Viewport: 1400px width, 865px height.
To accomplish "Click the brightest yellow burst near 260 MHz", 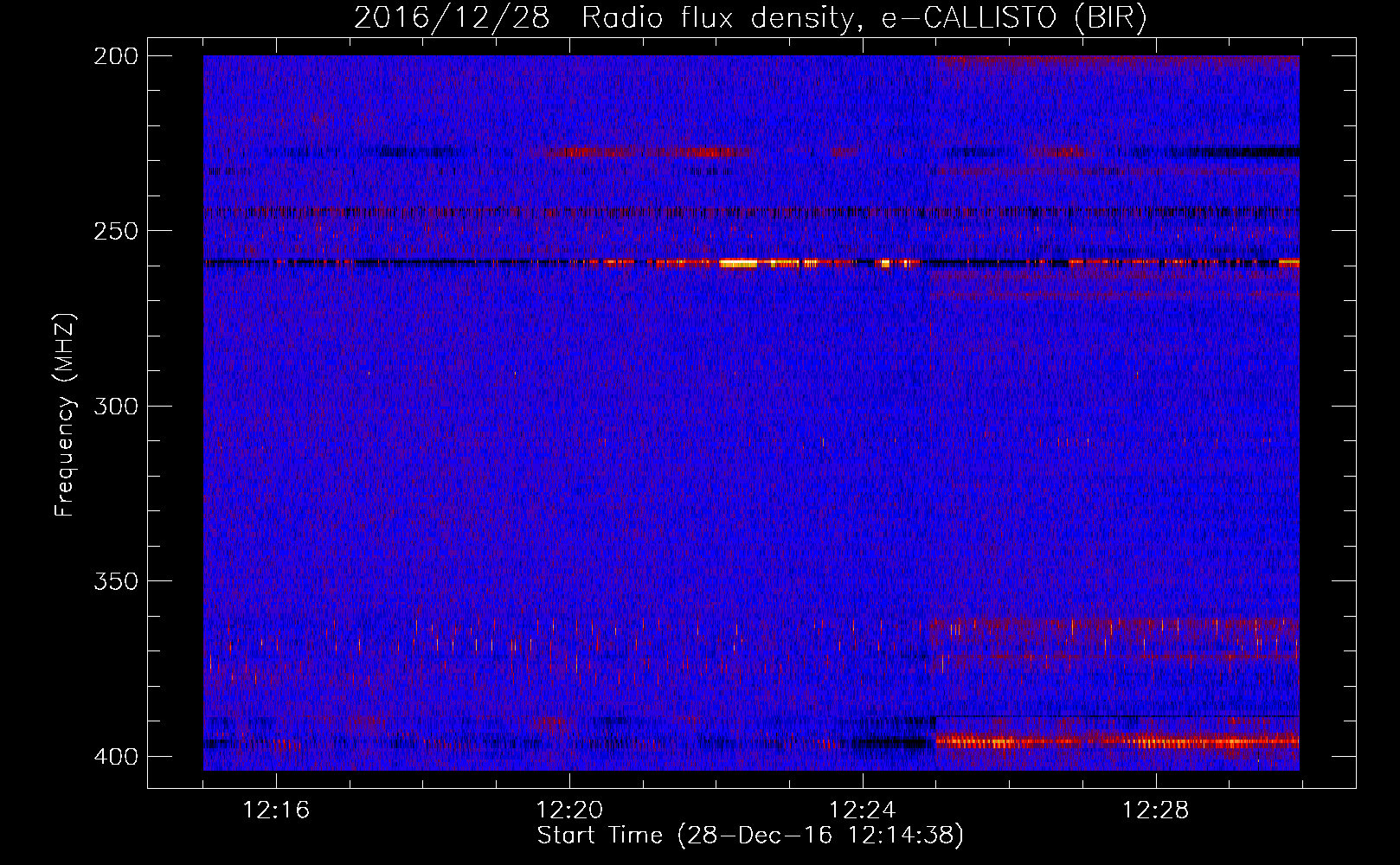I will coord(738,263).
